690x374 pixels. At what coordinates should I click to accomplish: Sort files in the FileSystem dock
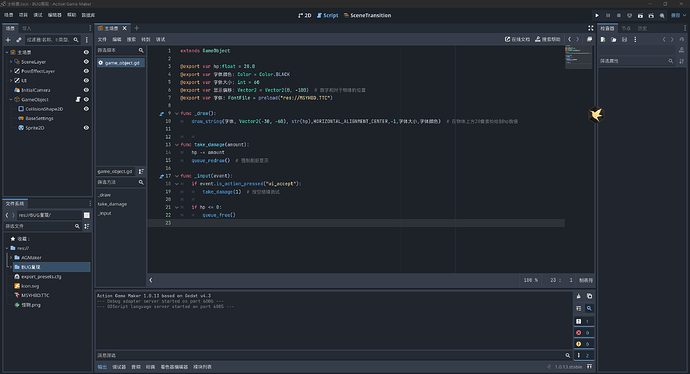(87, 226)
